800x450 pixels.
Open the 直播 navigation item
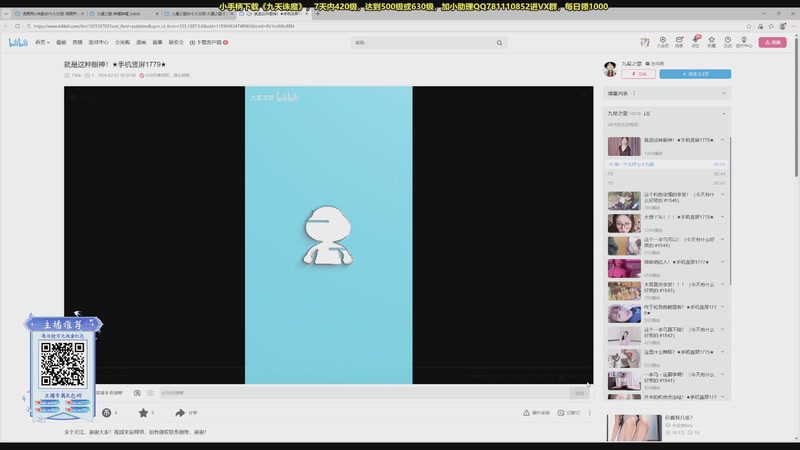coord(77,43)
